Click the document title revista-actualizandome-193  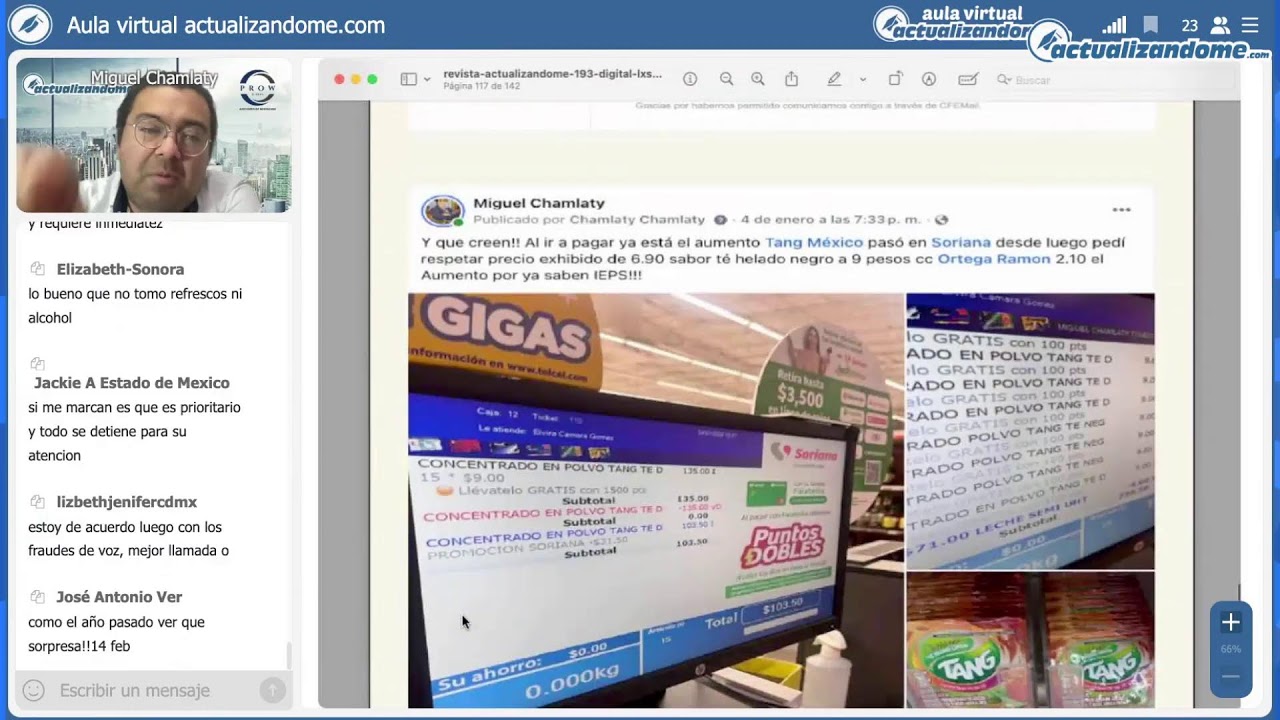point(552,74)
